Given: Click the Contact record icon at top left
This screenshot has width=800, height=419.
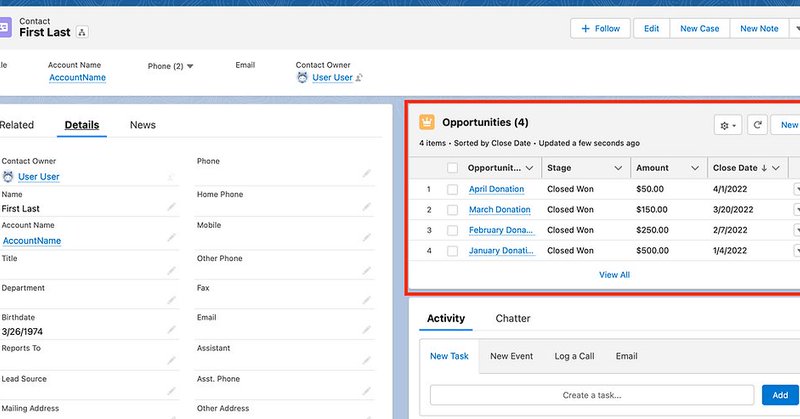Looking at the screenshot, I should click(4, 27).
